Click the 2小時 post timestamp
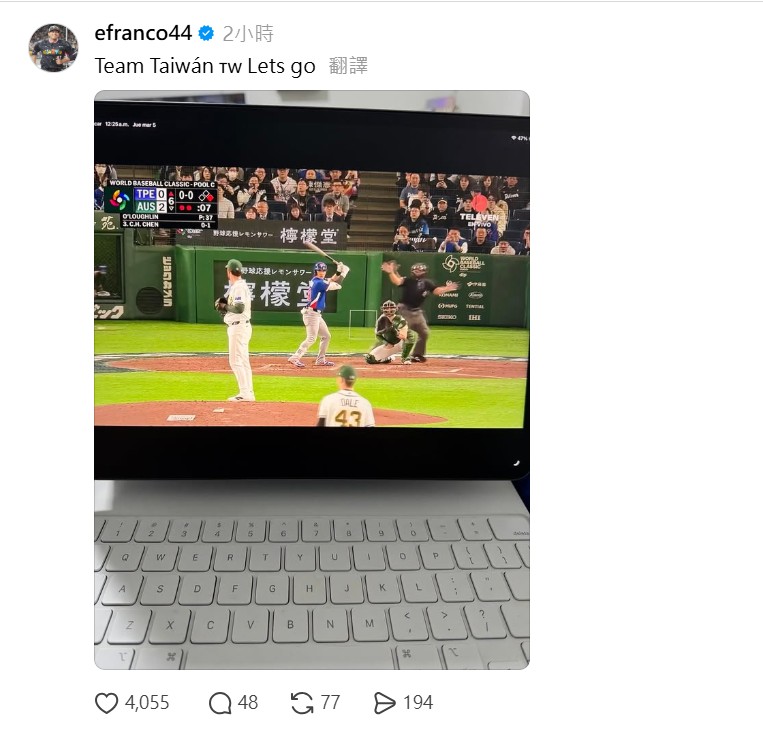Image resolution: width=763 pixels, height=734 pixels. pyautogui.click(x=248, y=34)
